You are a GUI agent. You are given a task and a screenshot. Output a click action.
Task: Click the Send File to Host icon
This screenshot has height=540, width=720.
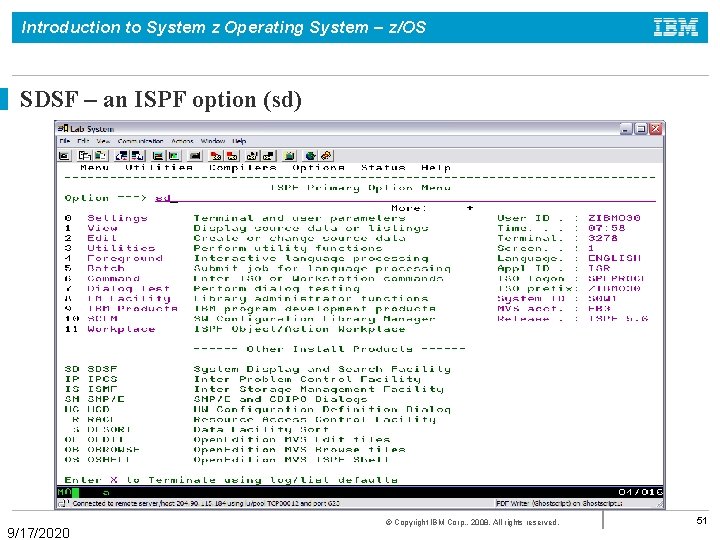pos(122,156)
